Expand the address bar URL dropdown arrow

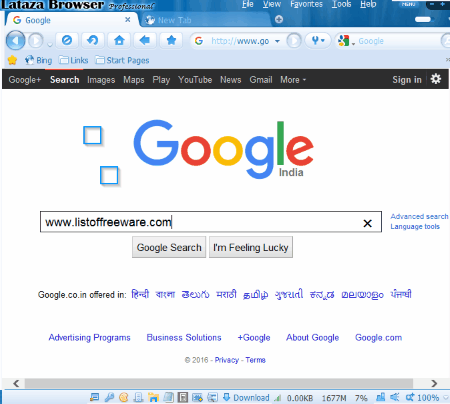[277, 41]
